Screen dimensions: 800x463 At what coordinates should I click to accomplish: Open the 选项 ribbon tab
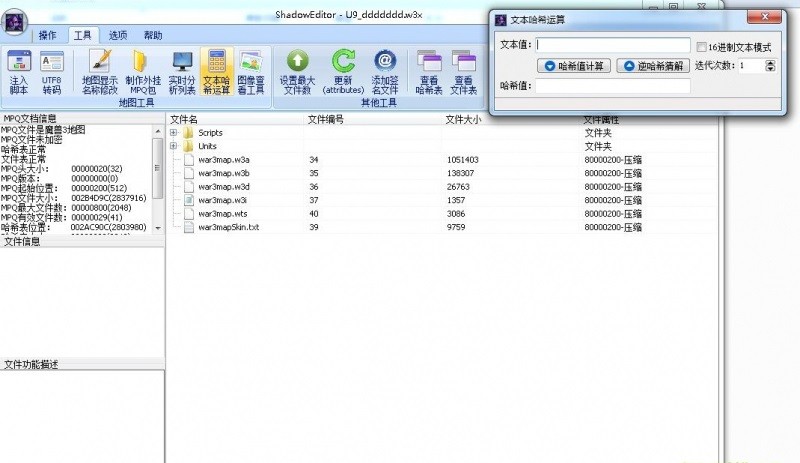coord(118,35)
